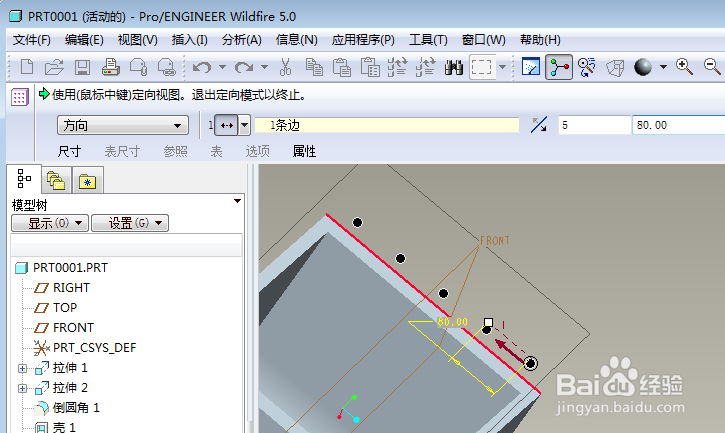Click the yellow 80.00 dimension in viewport
This screenshot has height=433, width=725.
pos(453,322)
